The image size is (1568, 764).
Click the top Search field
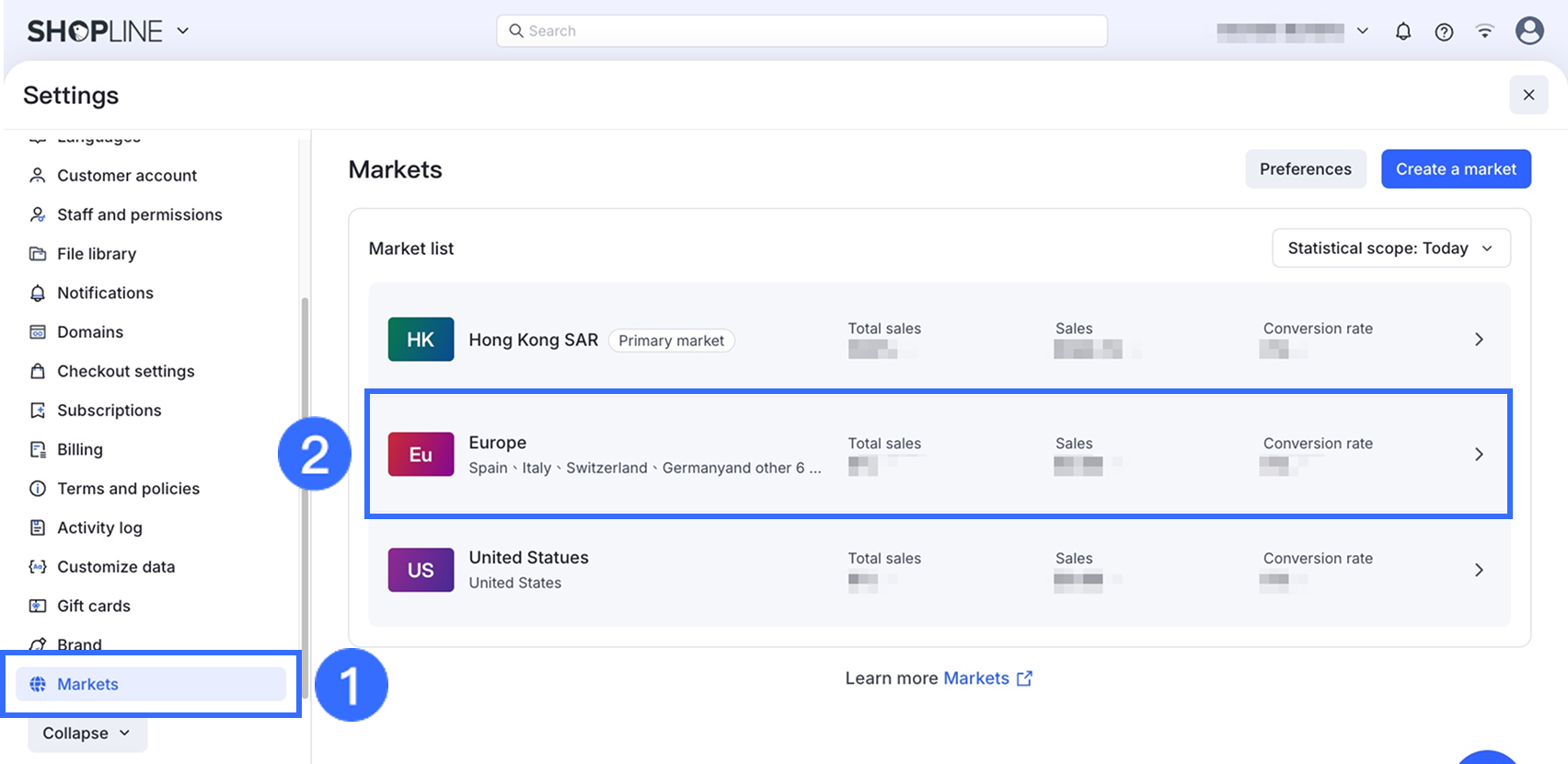click(x=801, y=31)
